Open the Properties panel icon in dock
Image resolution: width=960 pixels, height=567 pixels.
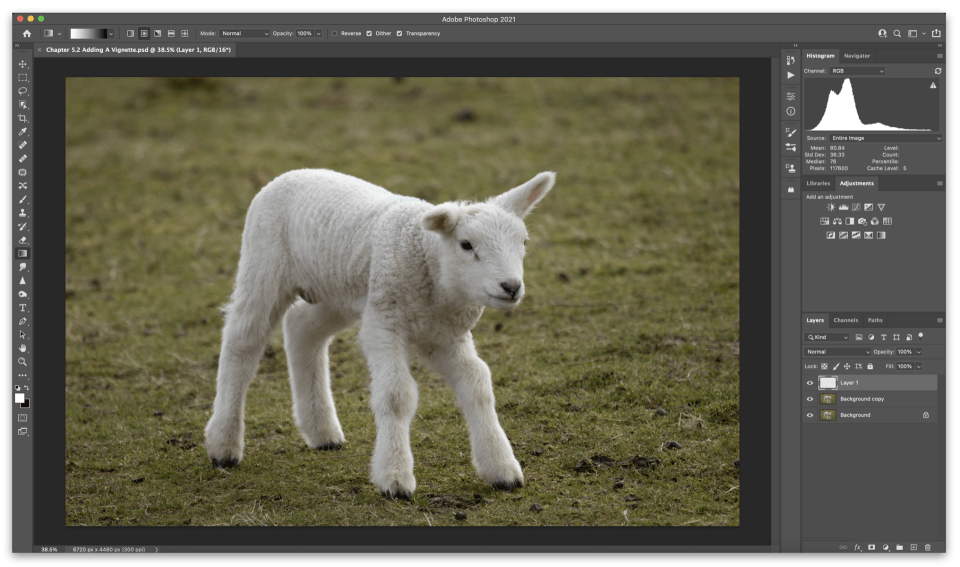[x=790, y=96]
